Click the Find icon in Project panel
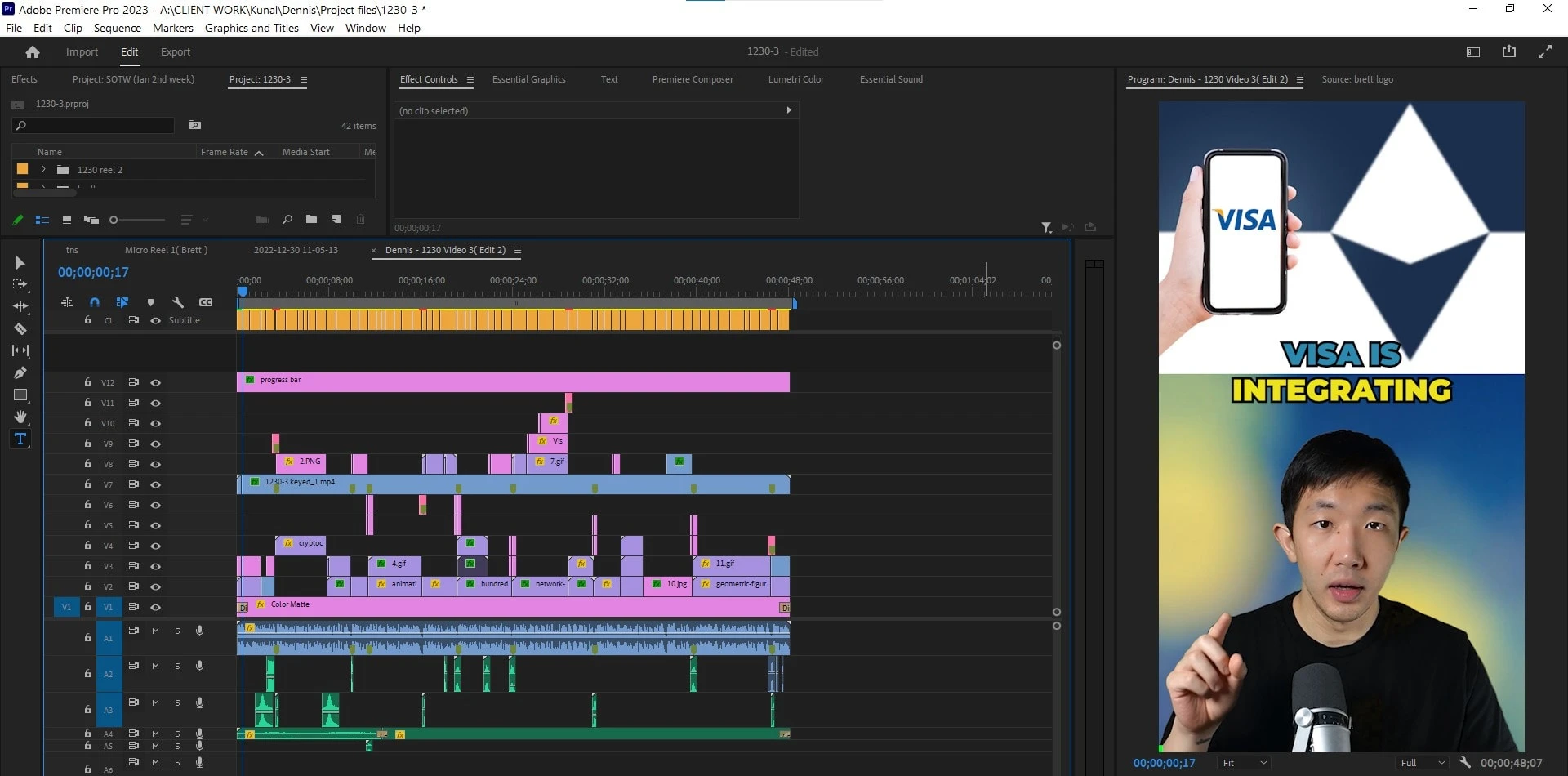This screenshot has width=1568, height=776. coord(287,220)
